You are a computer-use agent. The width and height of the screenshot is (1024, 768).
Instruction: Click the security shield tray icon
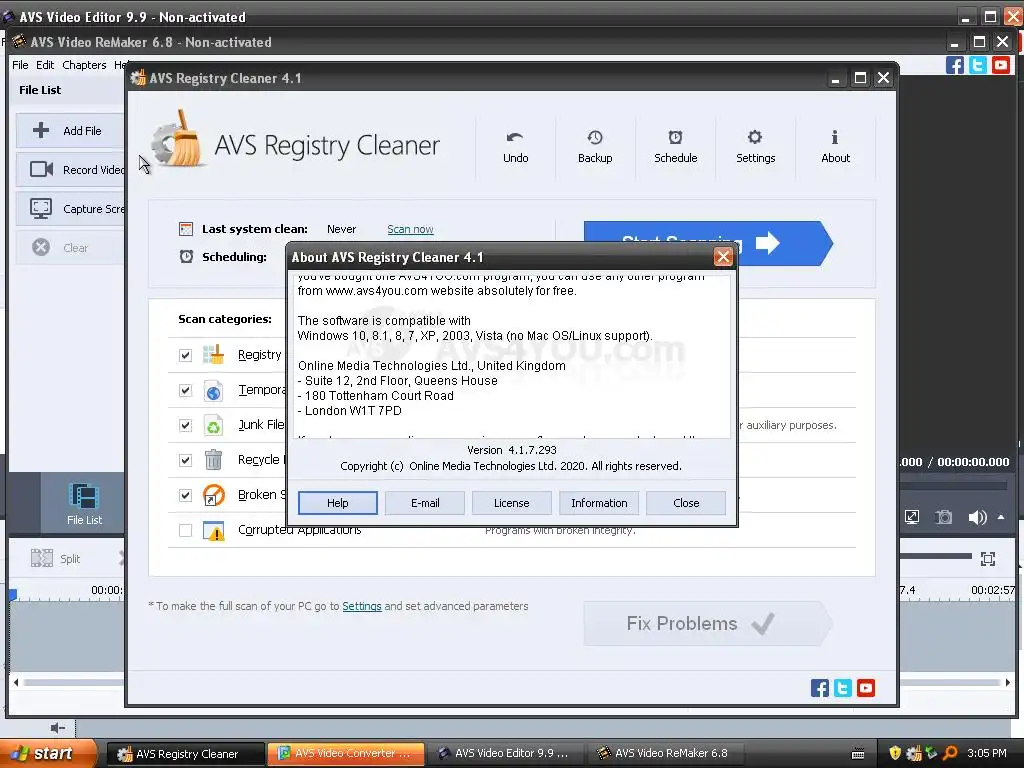click(895, 753)
